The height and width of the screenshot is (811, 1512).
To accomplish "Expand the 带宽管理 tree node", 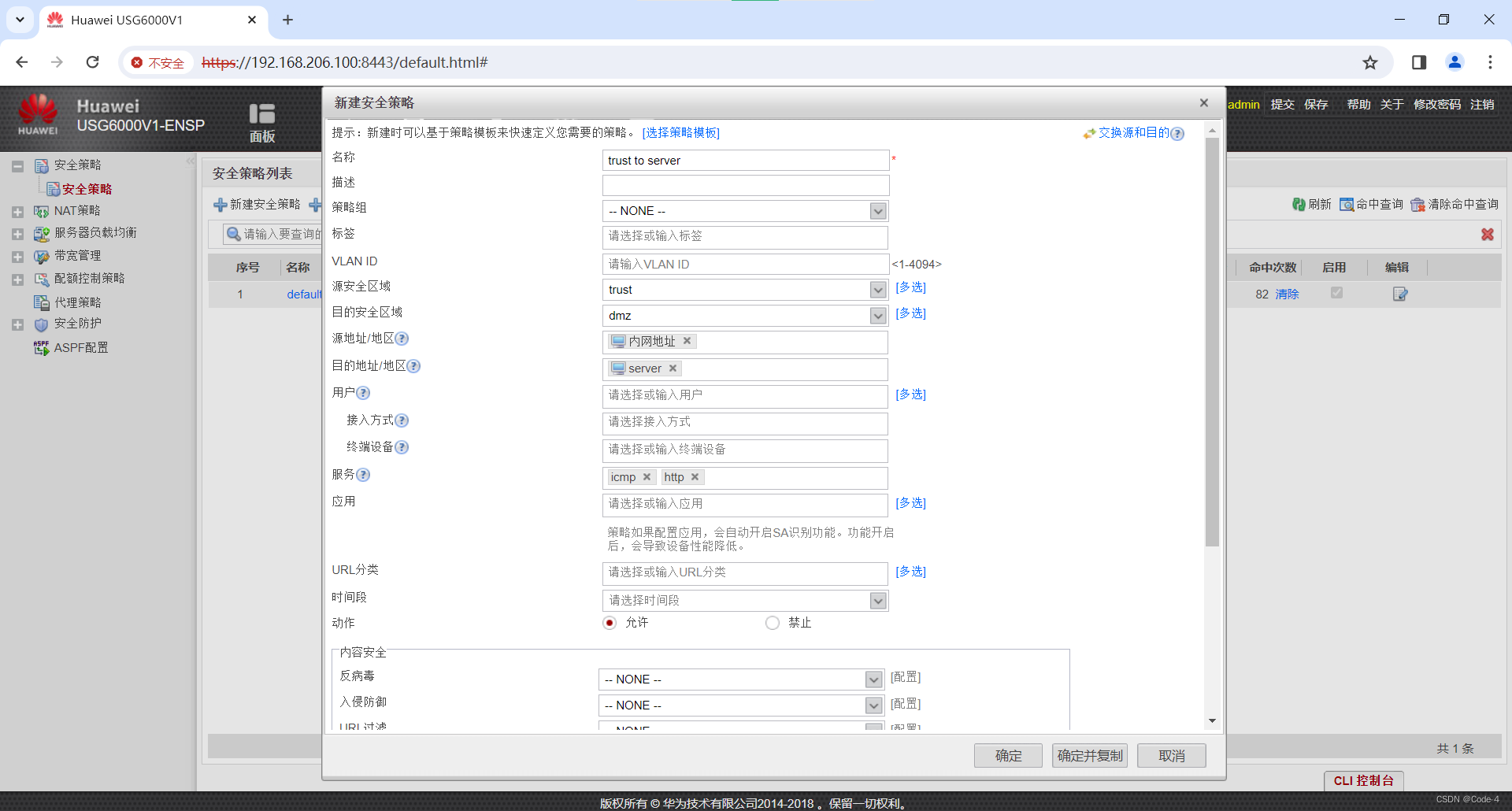I will [17, 257].
